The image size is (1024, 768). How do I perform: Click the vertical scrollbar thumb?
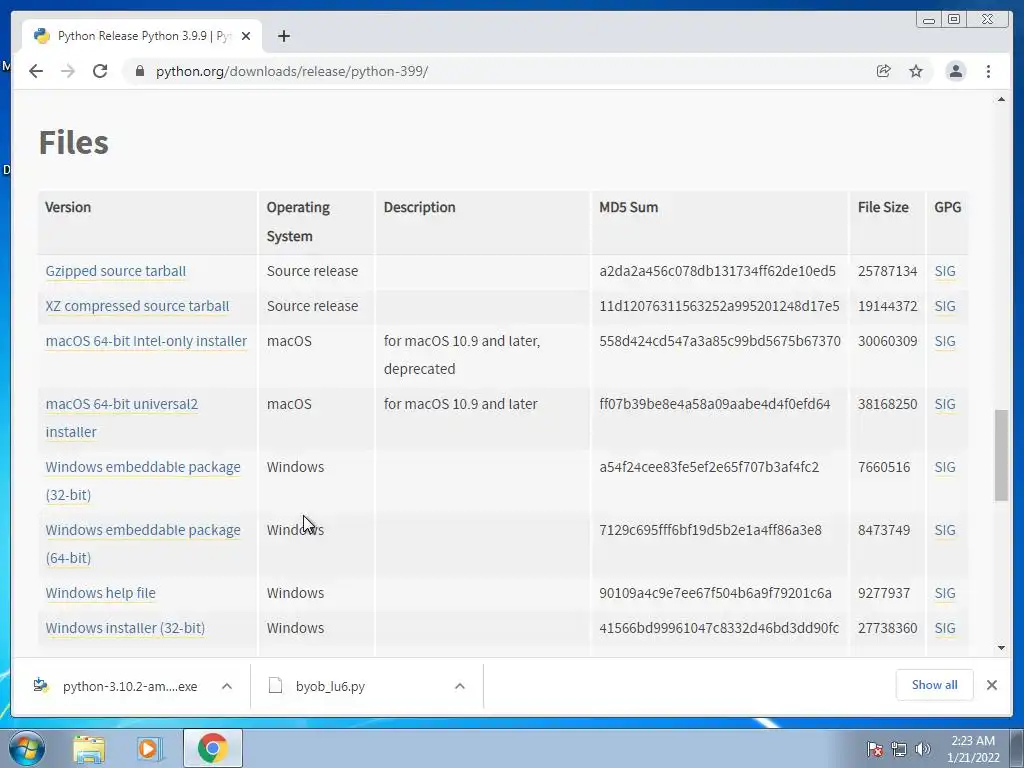click(1001, 455)
